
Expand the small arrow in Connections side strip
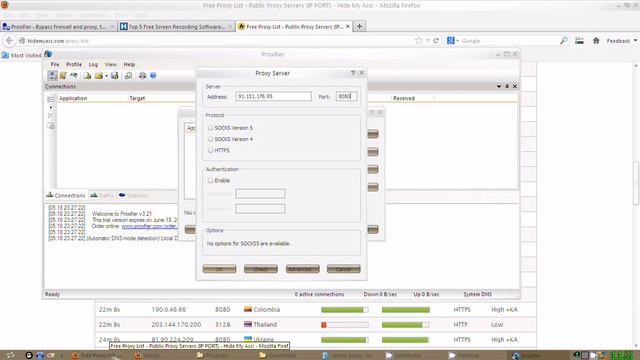coord(51,107)
